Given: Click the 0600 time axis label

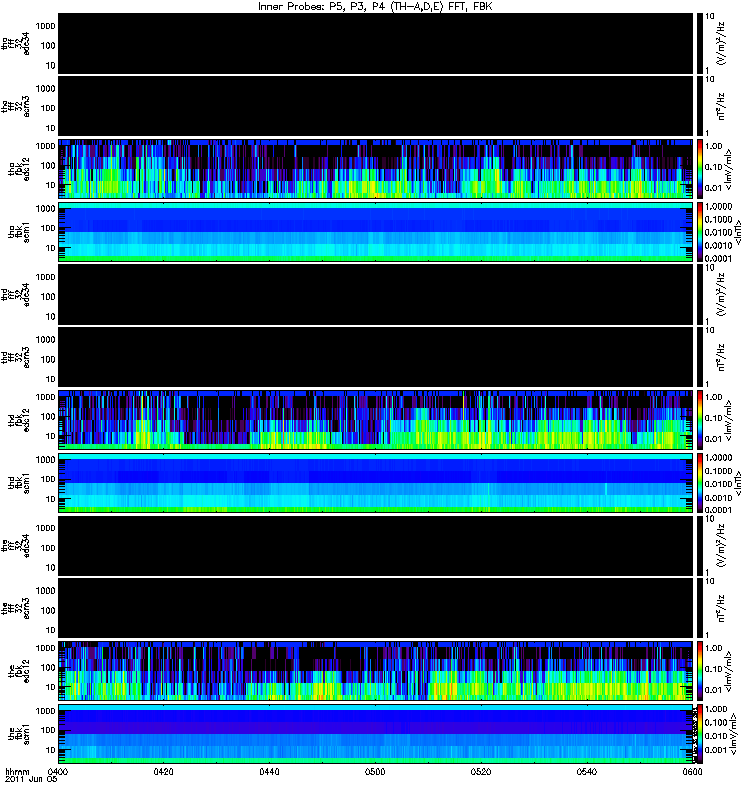Looking at the screenshot, I should tap(692, 771).
